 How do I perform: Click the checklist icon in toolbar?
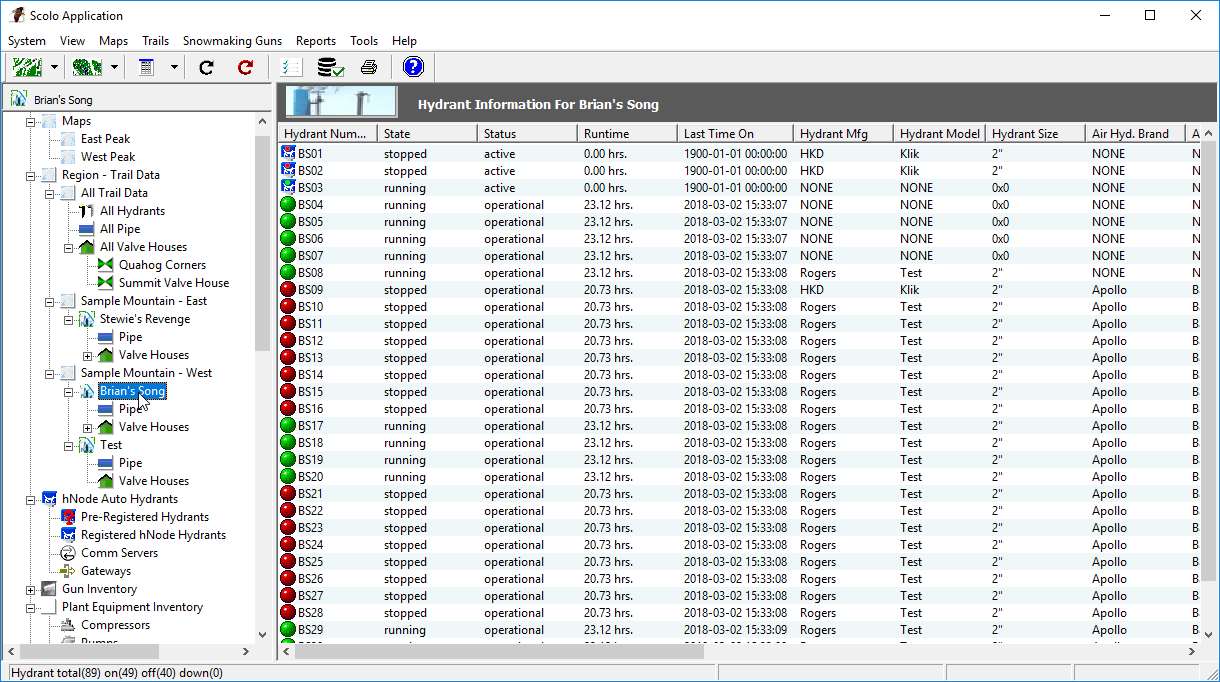(291, 67)
